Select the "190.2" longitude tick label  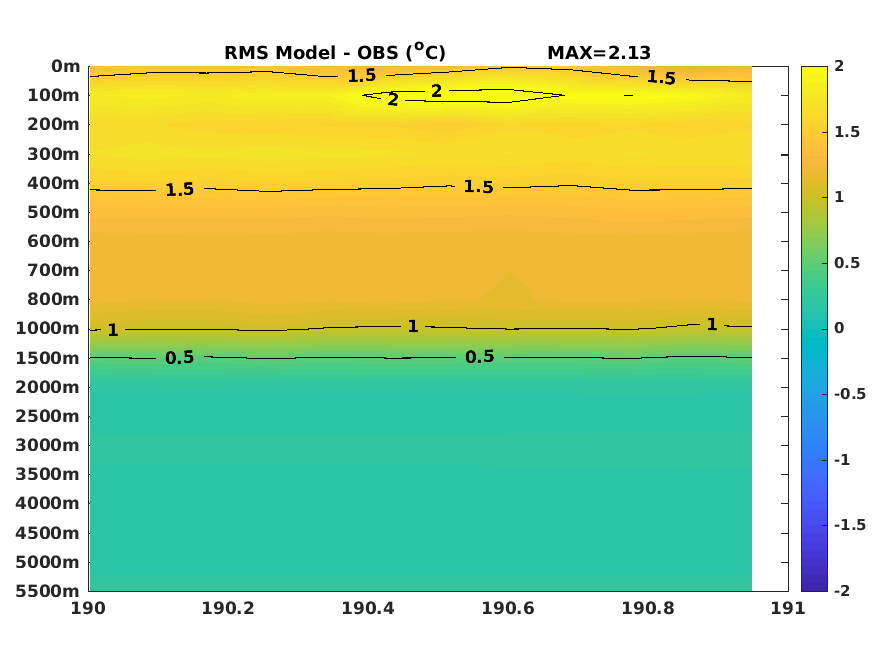coord(228,608)
